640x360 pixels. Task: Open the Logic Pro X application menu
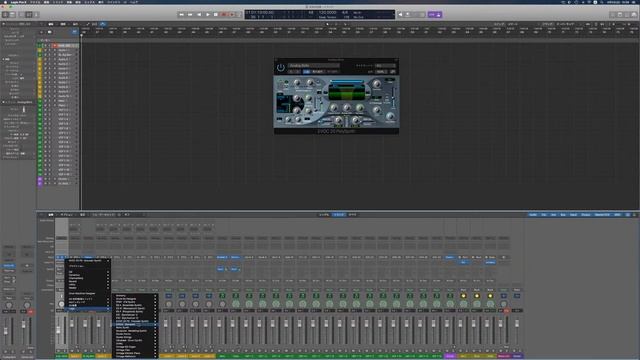[17, 2]
